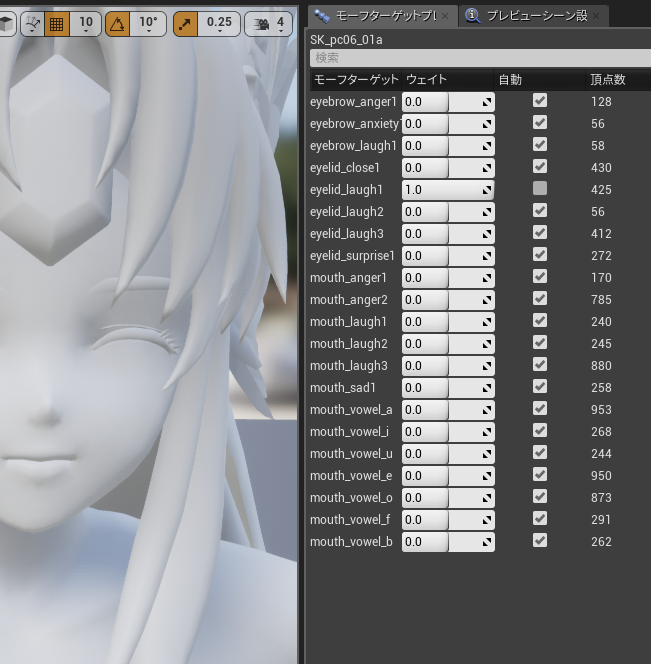Select the mouth_laugh3 morph target name

[349, 366]
